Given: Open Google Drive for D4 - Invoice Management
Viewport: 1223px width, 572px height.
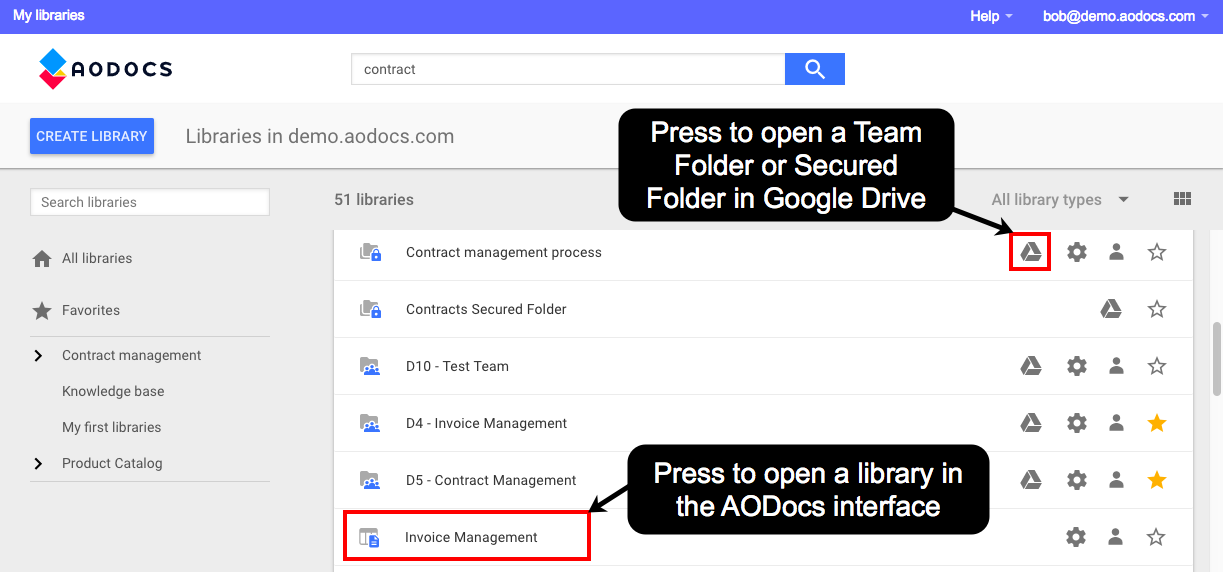Looking at the screenshot, I should (1031, 423).
